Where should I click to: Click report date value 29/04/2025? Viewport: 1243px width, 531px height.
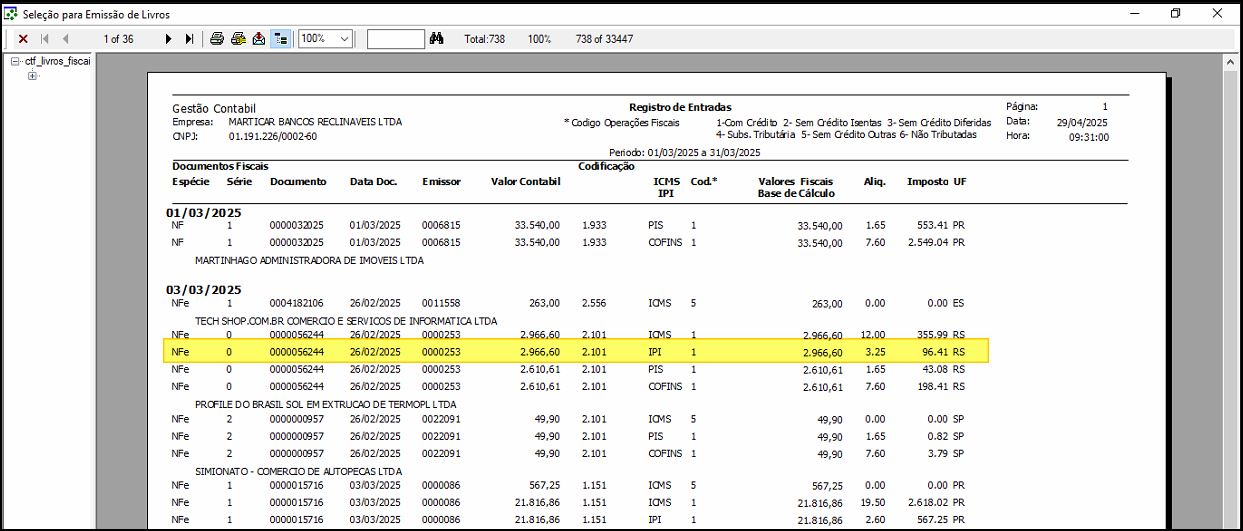click(1083, 122)
